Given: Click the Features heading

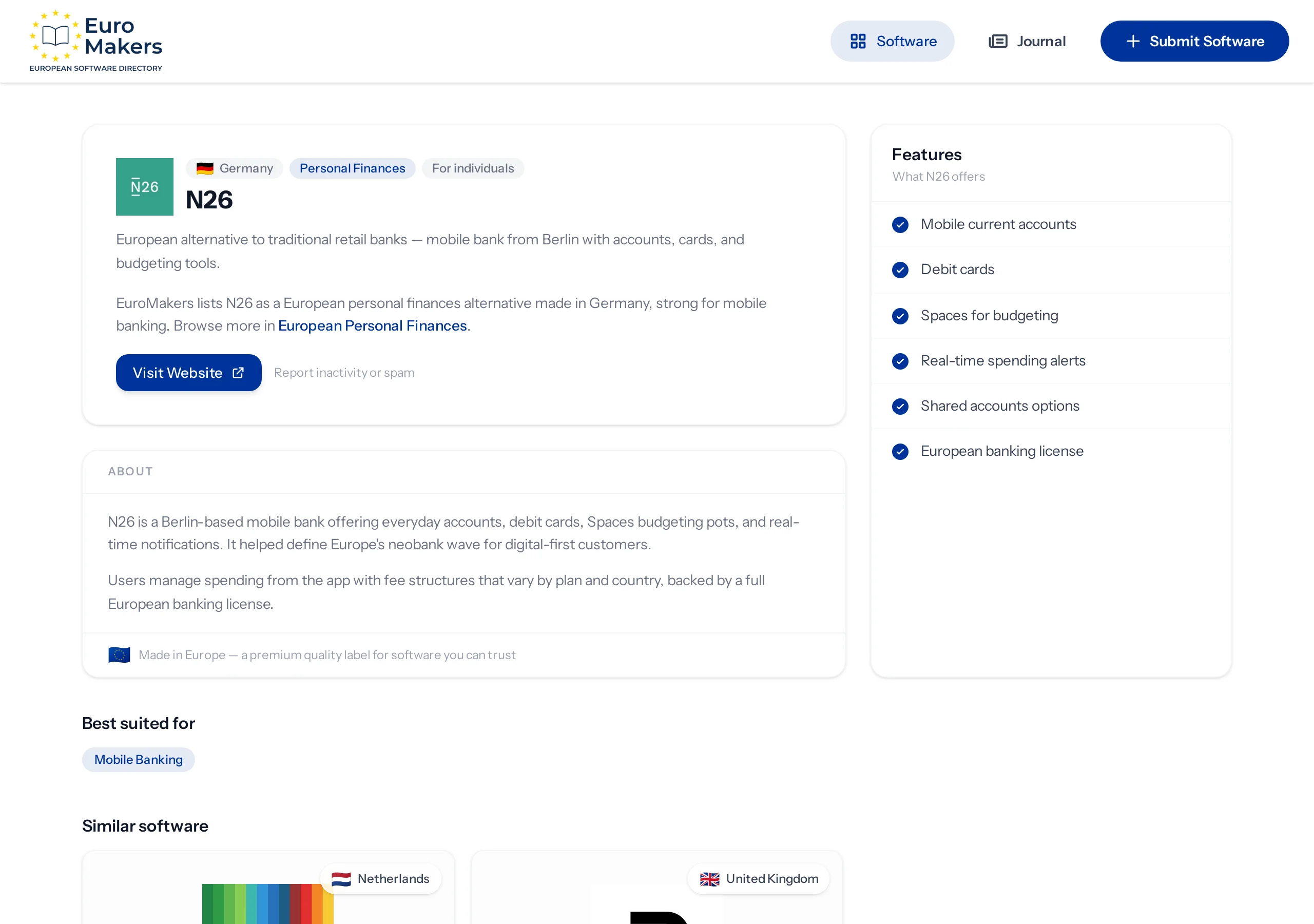Looking at the screenshot, I should coord(926,155).
